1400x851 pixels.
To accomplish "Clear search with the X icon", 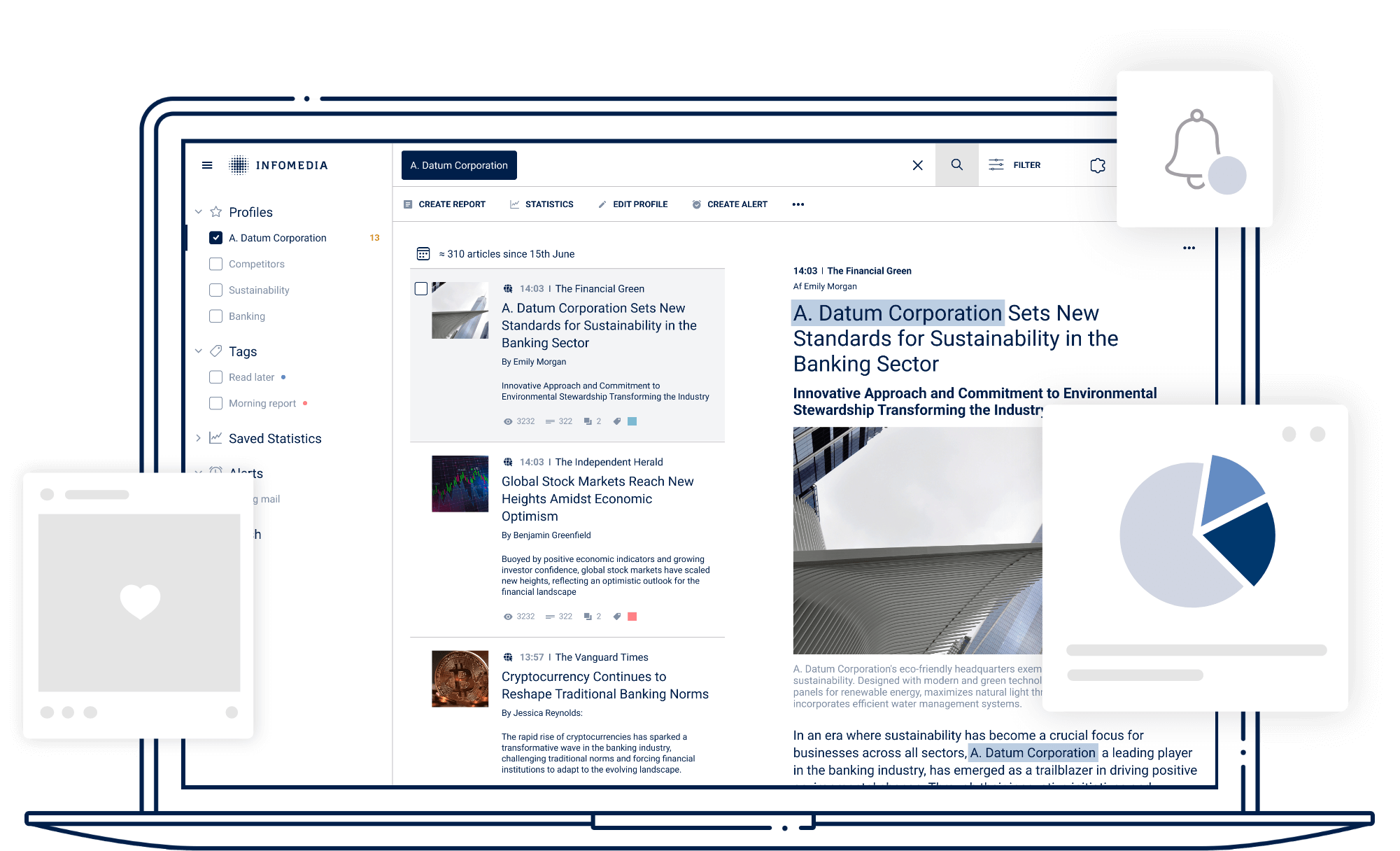I will [x=917, y=165].
